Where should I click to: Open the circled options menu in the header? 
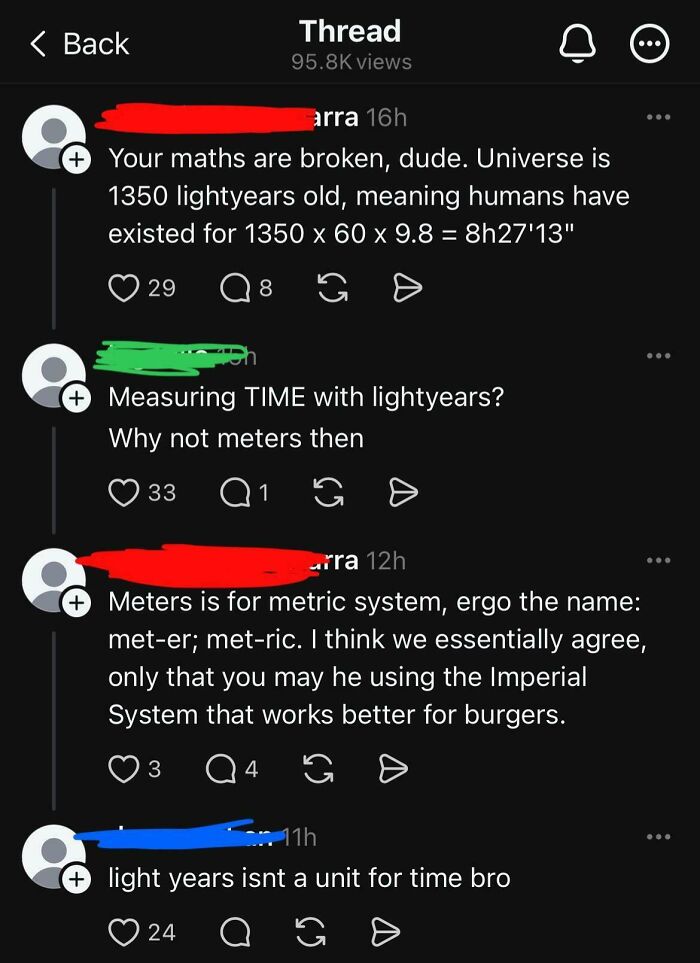click(x=651, y=44)
